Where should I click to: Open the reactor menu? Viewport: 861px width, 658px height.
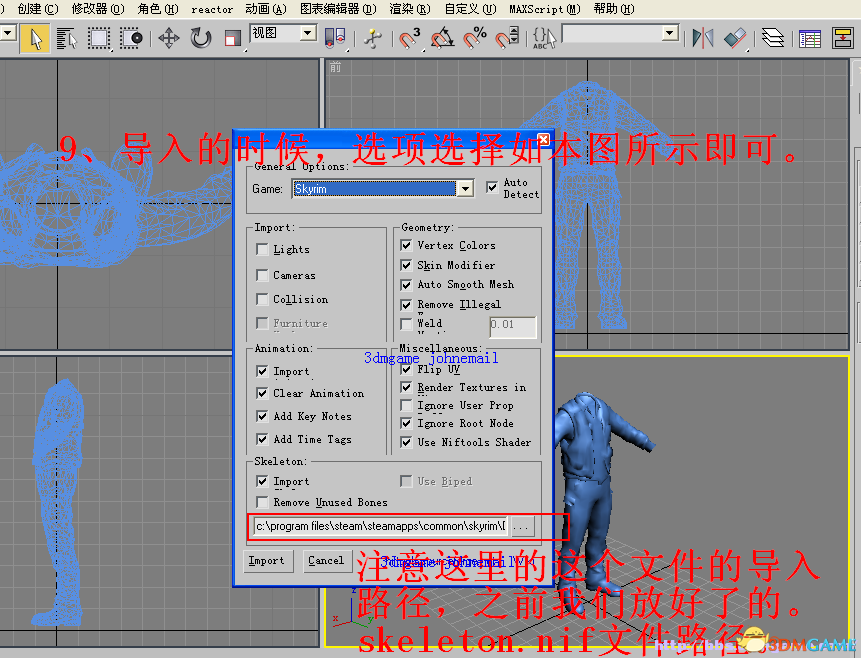click(212, 9)
